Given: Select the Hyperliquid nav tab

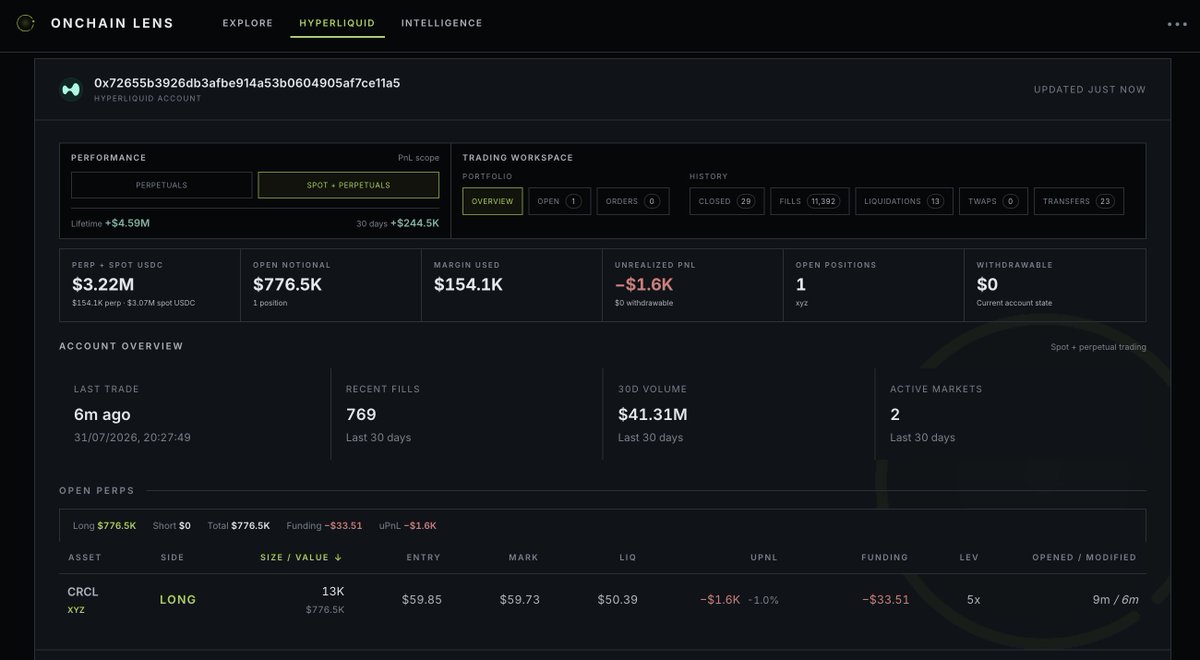Looking at the screenshot, I should [x=337, y=23].
